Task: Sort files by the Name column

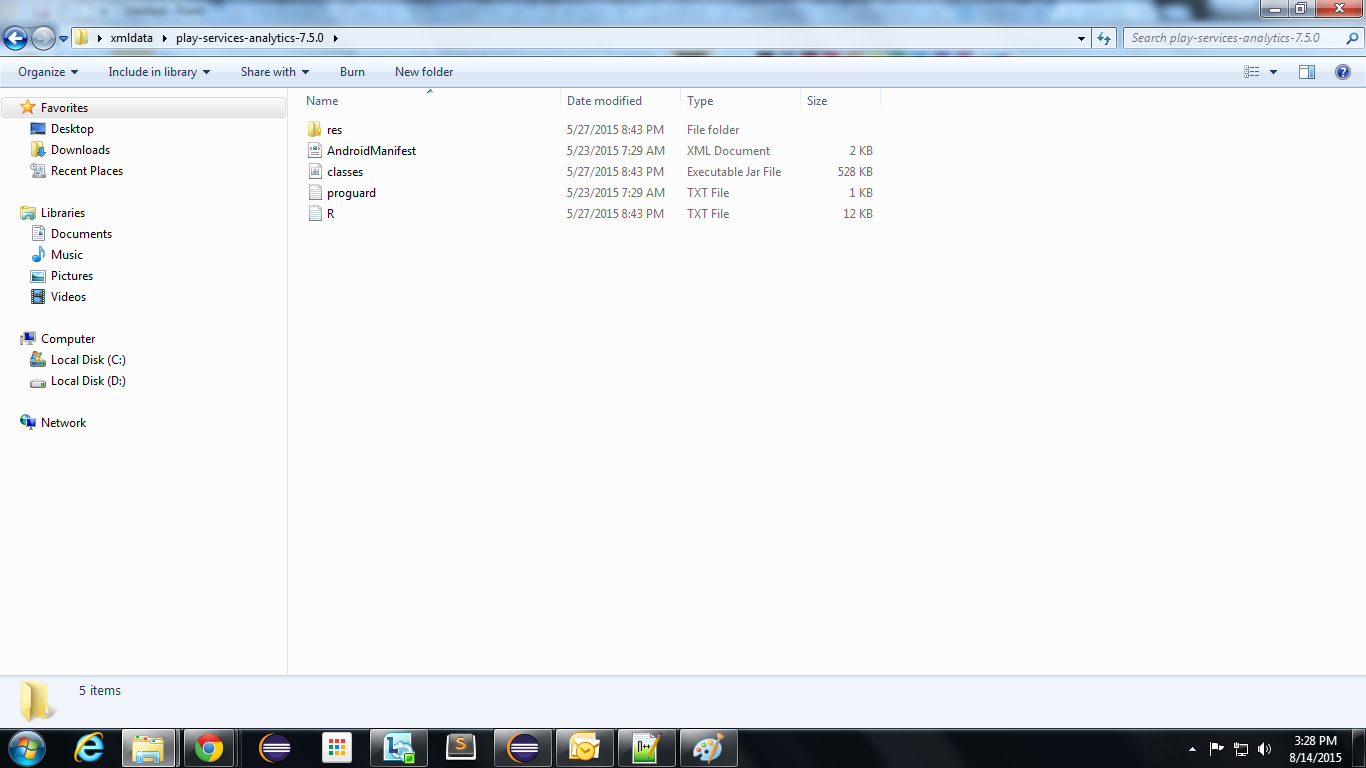Action: 430,101
